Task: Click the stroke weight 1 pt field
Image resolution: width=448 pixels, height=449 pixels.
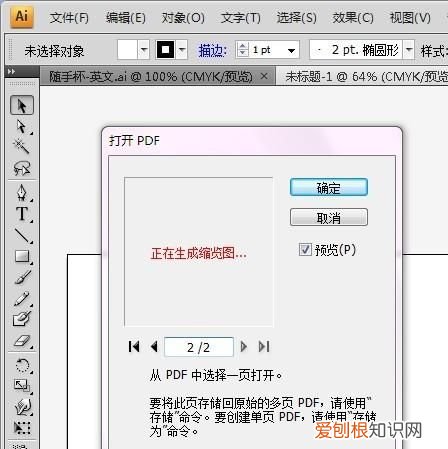Action: click(266, 50)
